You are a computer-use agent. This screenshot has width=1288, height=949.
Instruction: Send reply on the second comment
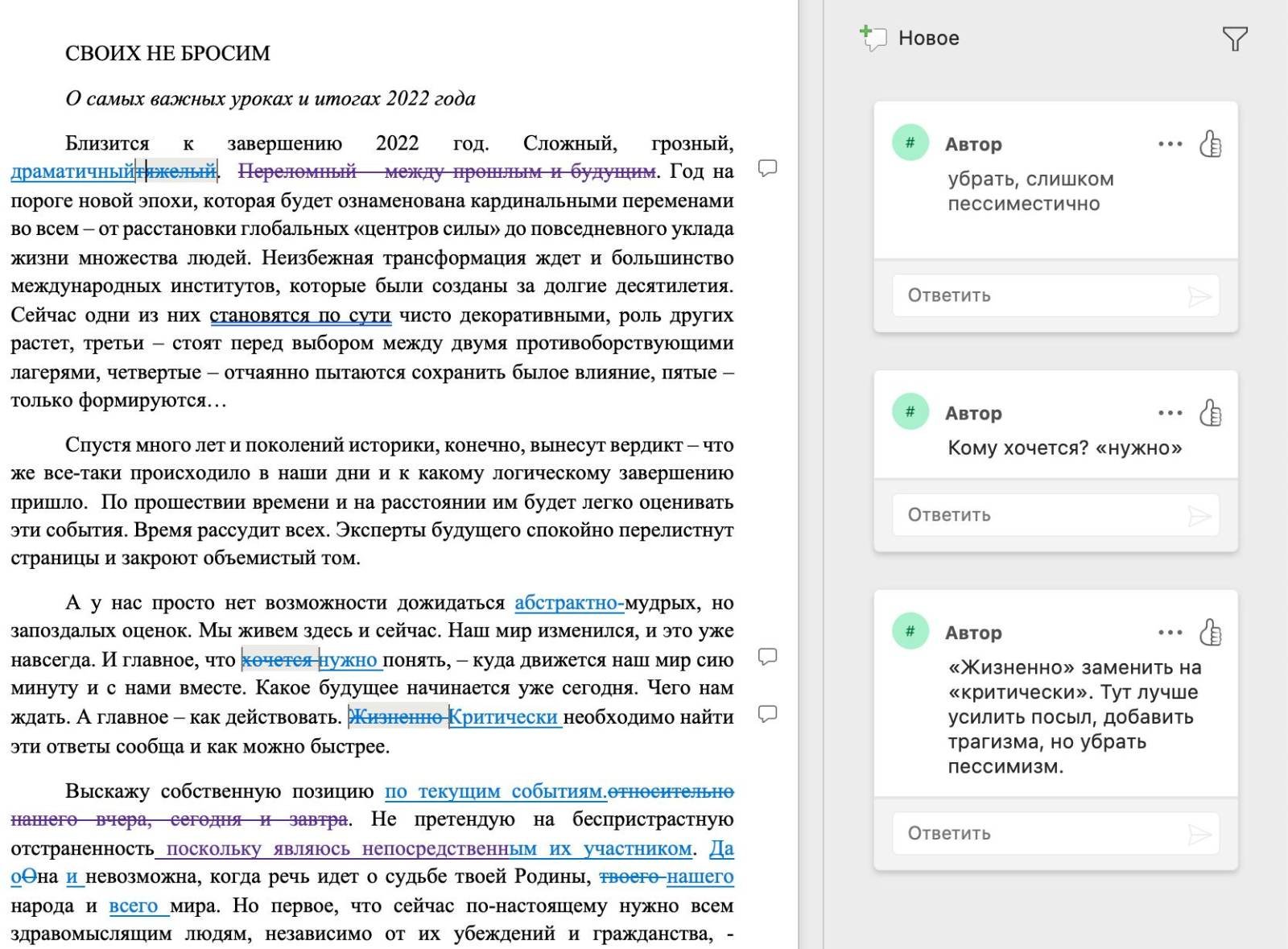[1199, 516]
